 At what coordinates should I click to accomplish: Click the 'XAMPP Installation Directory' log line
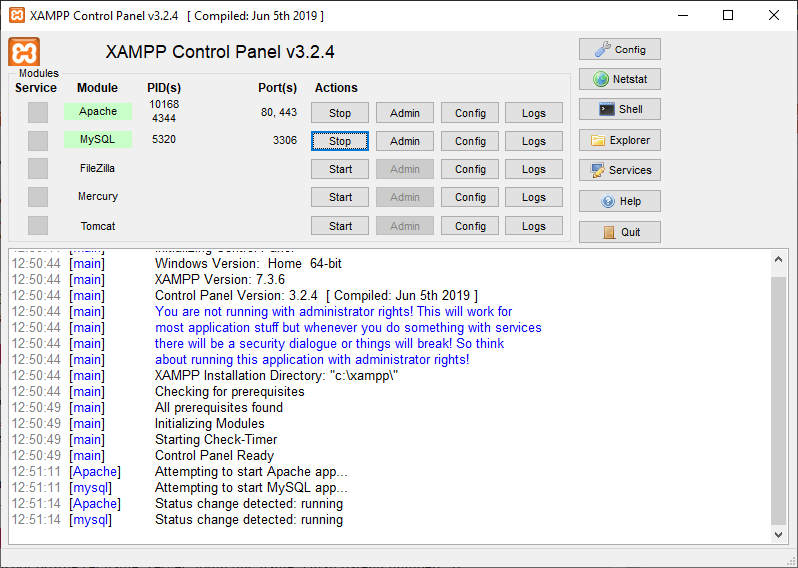tap(276, 376)
